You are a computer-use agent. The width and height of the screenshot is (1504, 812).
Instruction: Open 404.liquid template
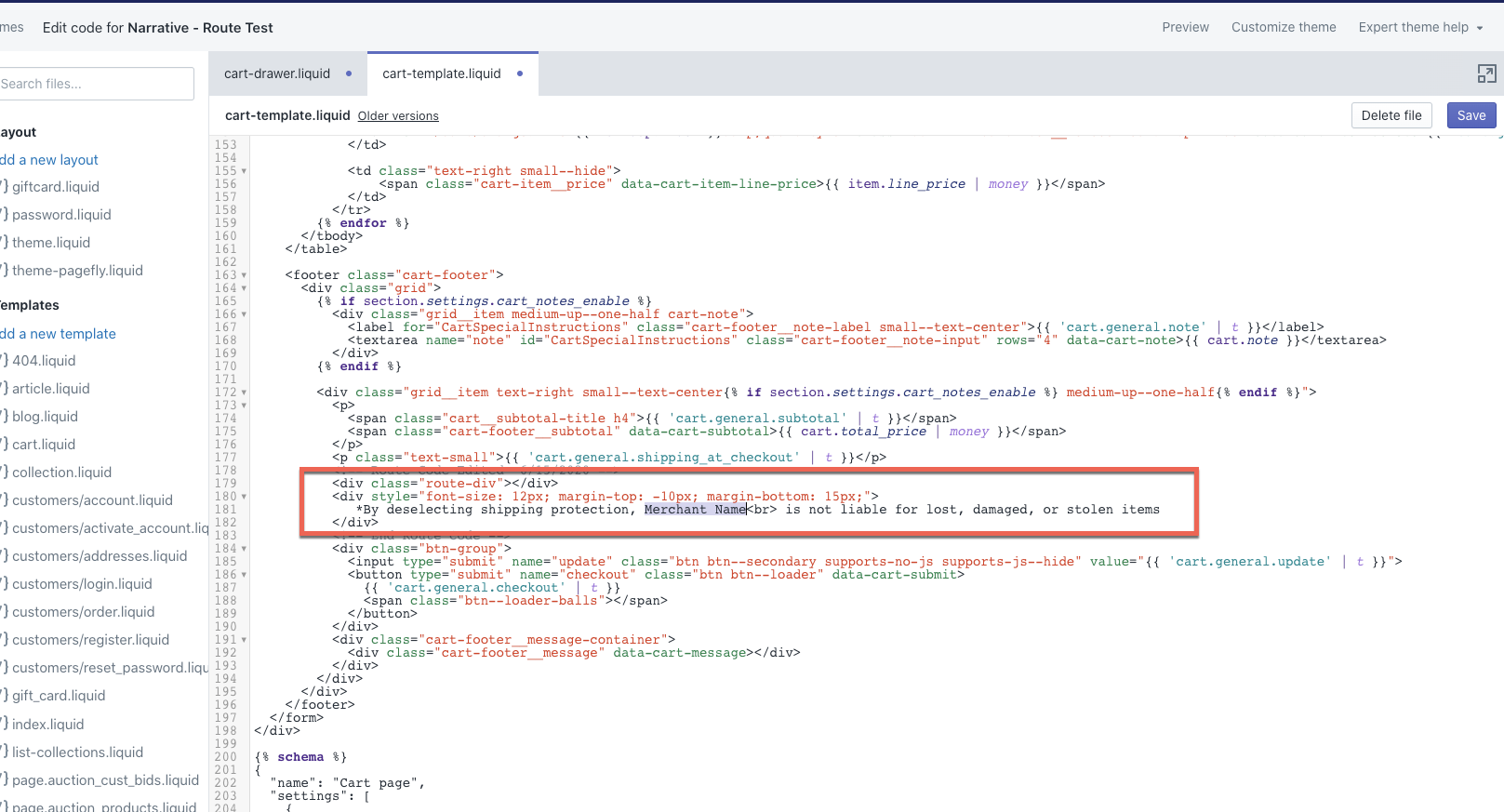click(44, 361)
